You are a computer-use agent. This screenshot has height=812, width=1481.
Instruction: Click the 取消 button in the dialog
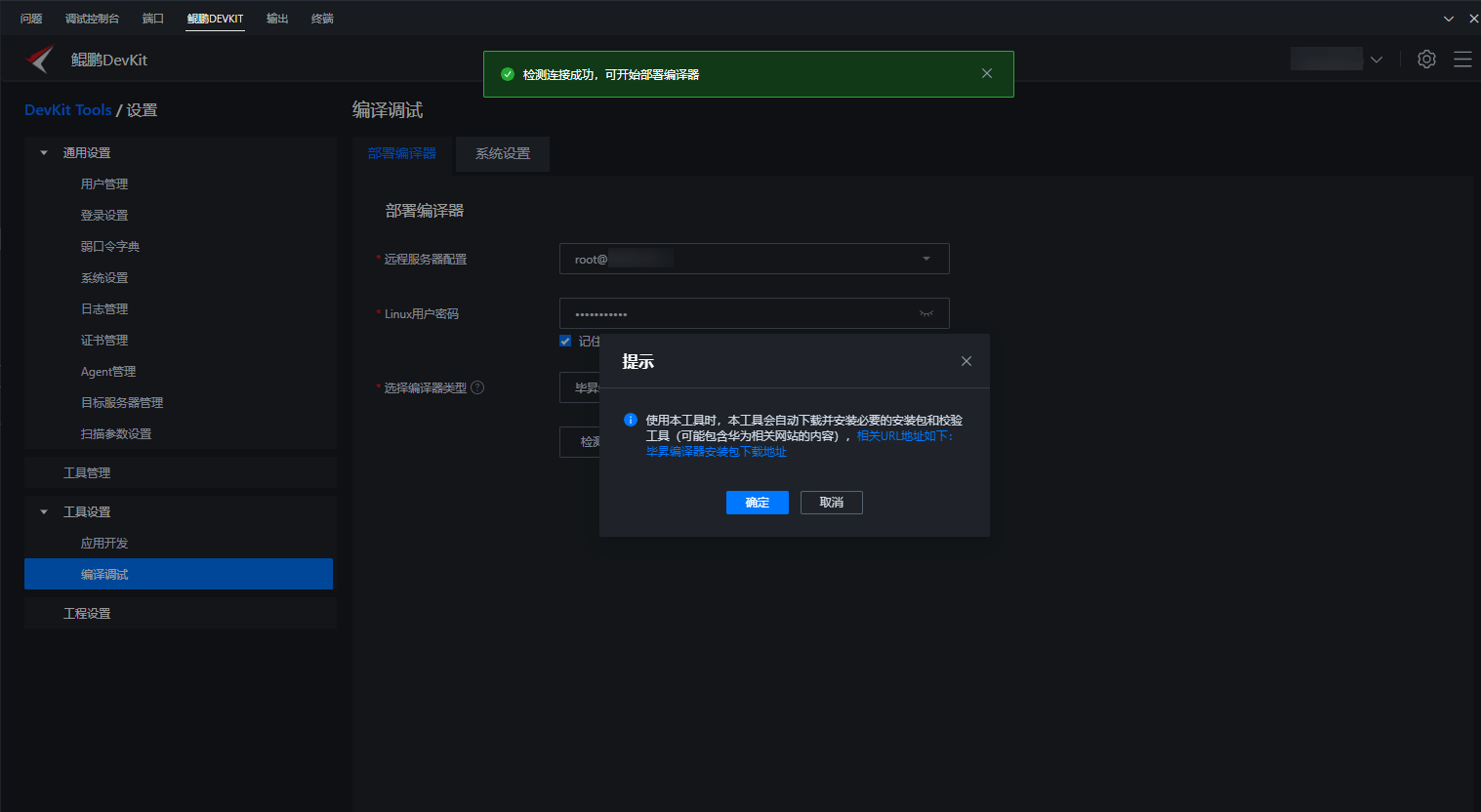(x=832, y=503)
